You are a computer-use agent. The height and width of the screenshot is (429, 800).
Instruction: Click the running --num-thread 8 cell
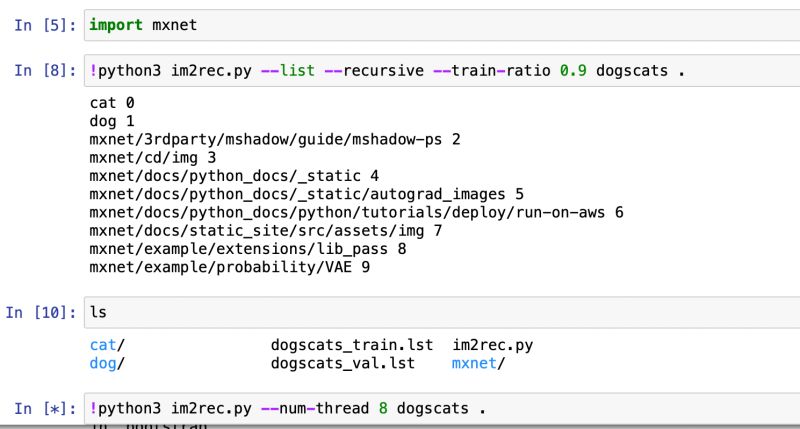point(442,409)
